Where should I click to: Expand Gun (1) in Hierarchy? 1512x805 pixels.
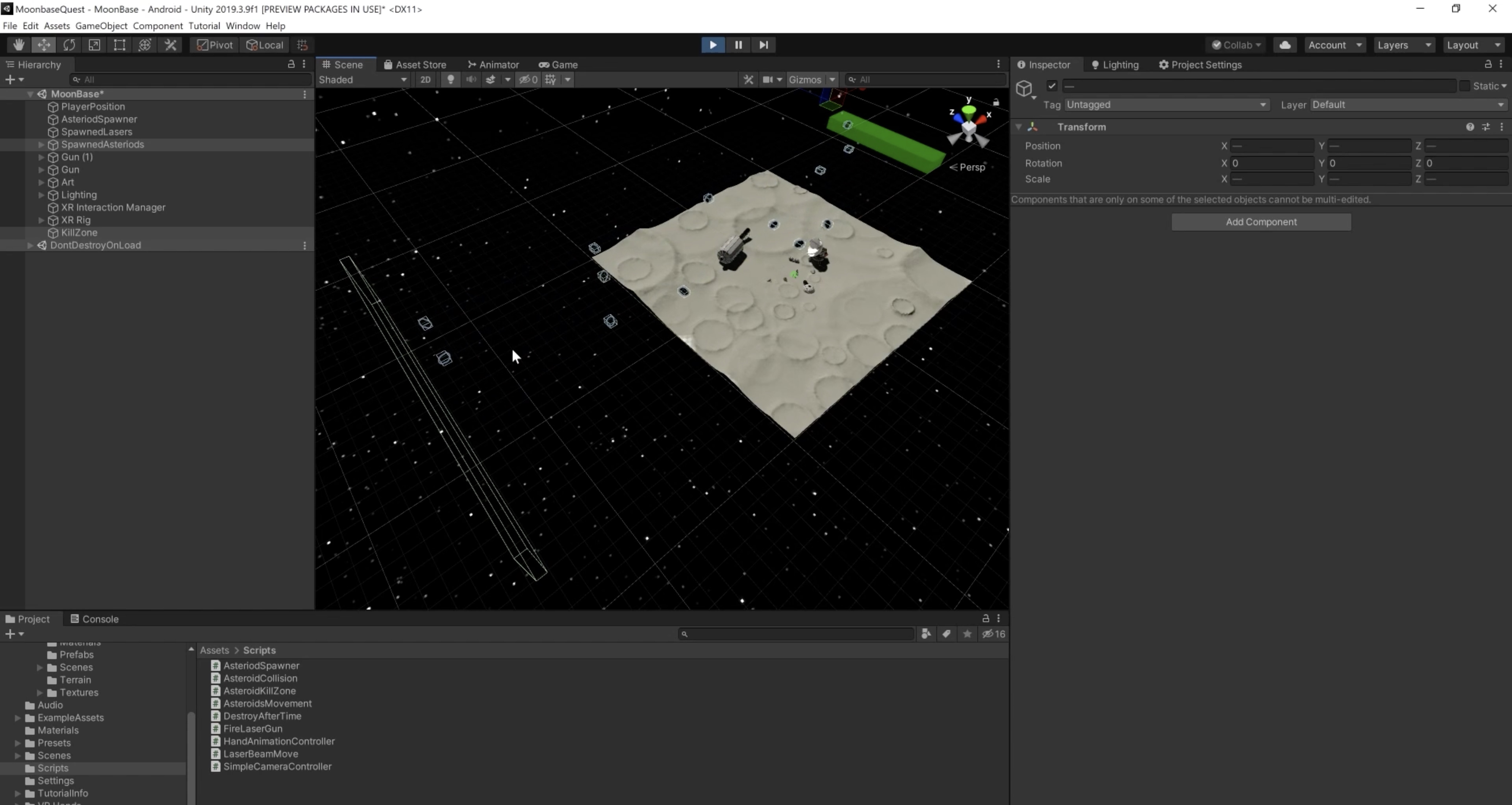click(x=41, y=157)
